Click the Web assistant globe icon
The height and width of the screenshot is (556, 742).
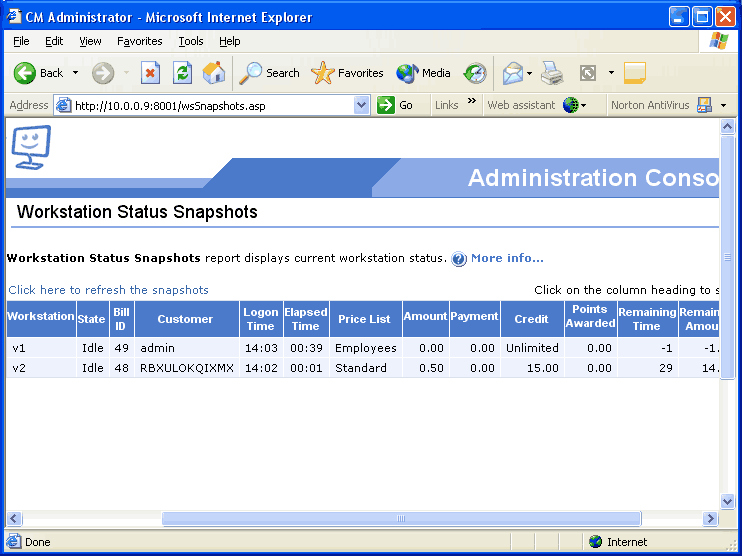pyautogui.click(x=570, y=105)
